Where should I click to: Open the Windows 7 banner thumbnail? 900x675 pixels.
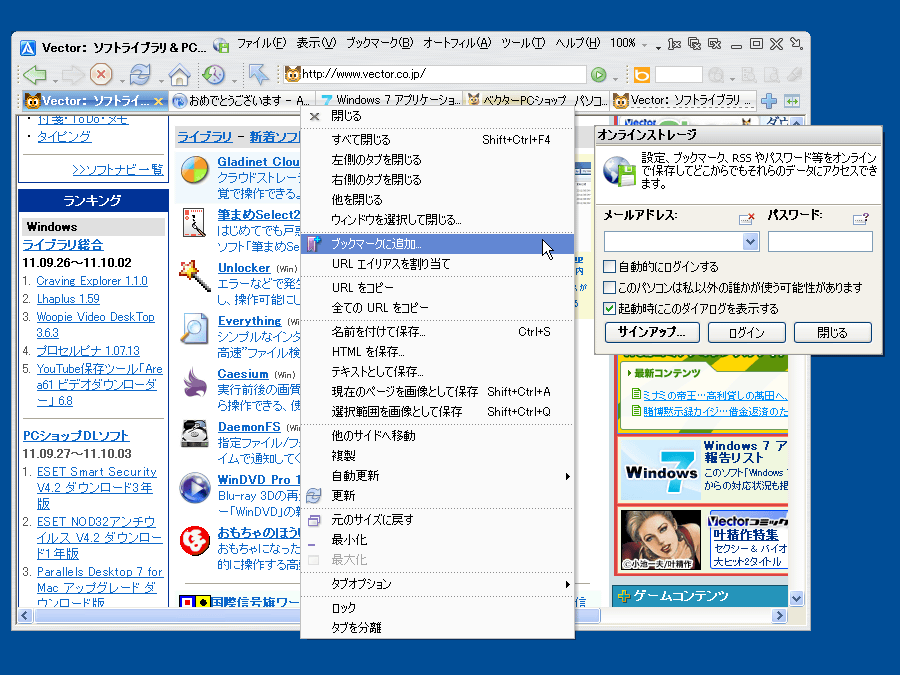click(x=661, y=471)
